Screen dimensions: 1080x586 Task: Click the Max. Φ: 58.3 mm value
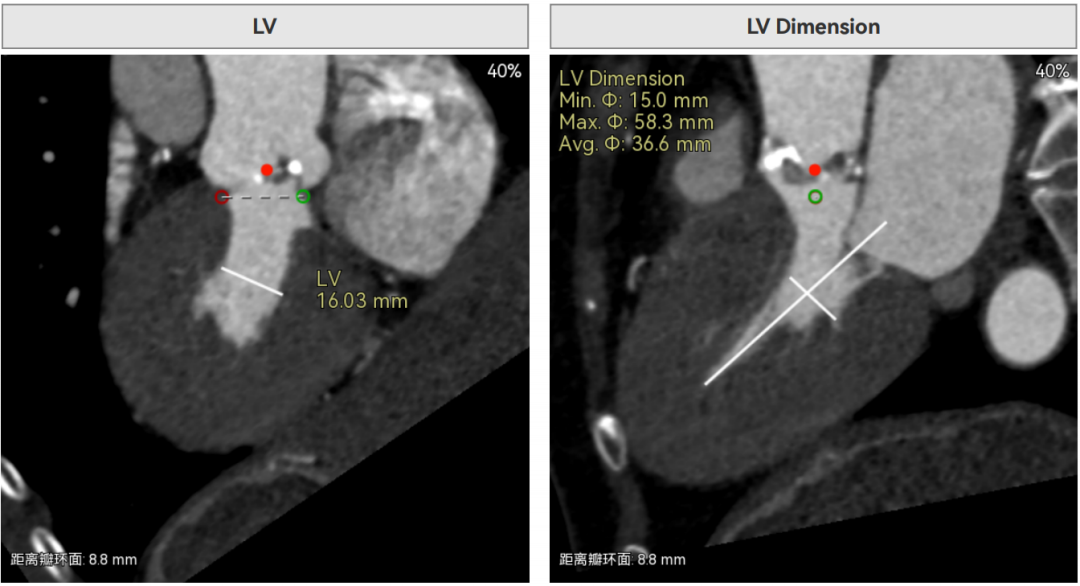[x=636, y=123]
